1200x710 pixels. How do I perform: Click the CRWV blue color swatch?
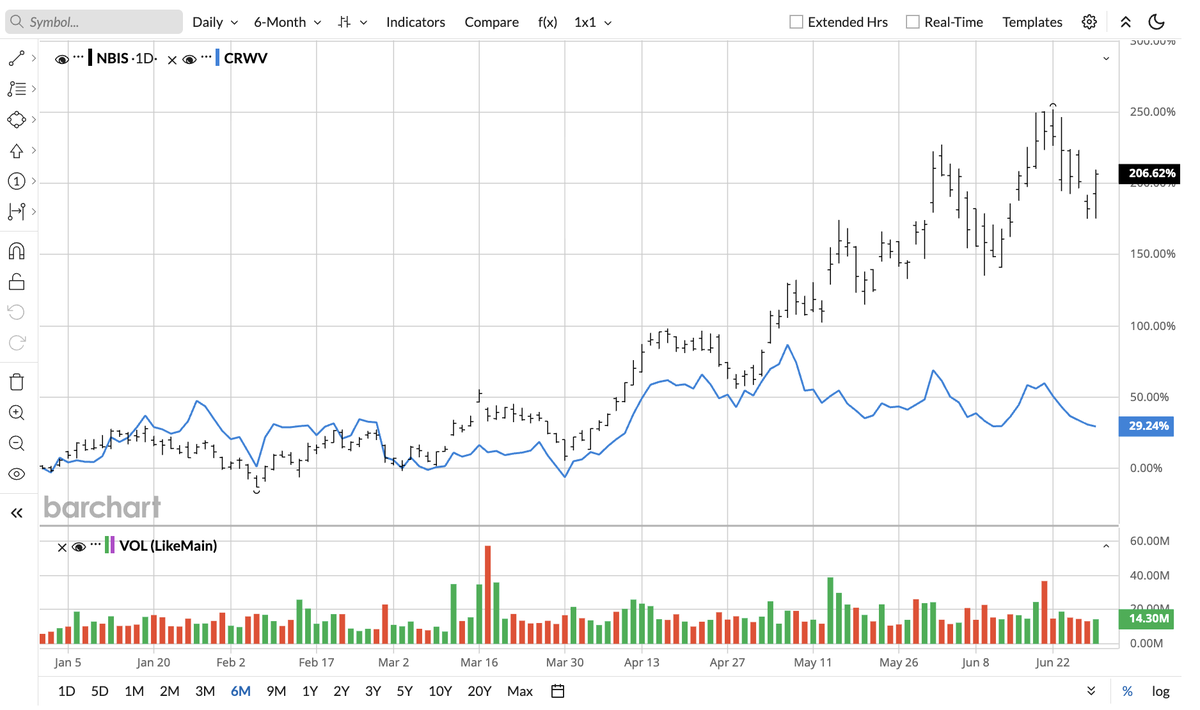[x=218, y=58]
